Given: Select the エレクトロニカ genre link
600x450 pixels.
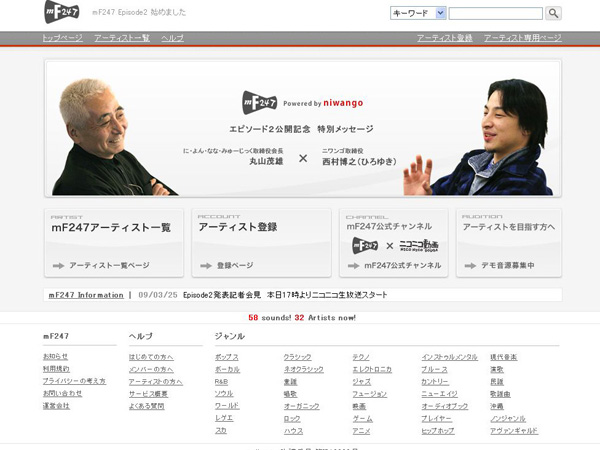Looking at the screenshot, I should click(372, 369).
